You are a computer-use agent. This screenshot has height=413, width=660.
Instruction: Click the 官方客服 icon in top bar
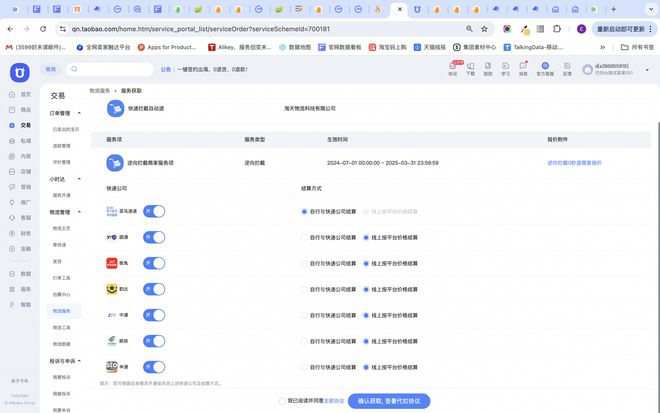544,70
